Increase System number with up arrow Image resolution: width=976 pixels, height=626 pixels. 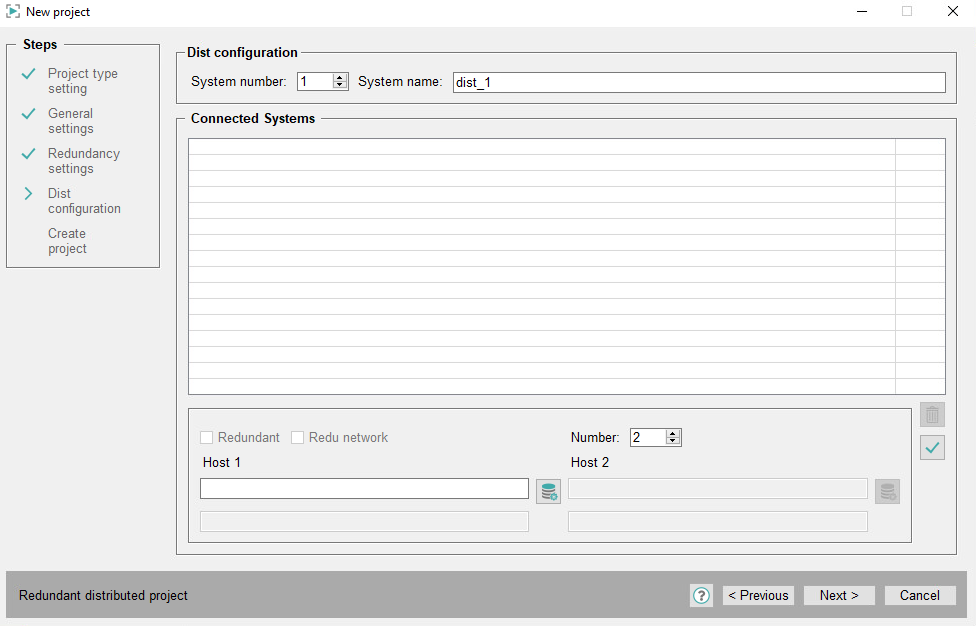(340, 78)
